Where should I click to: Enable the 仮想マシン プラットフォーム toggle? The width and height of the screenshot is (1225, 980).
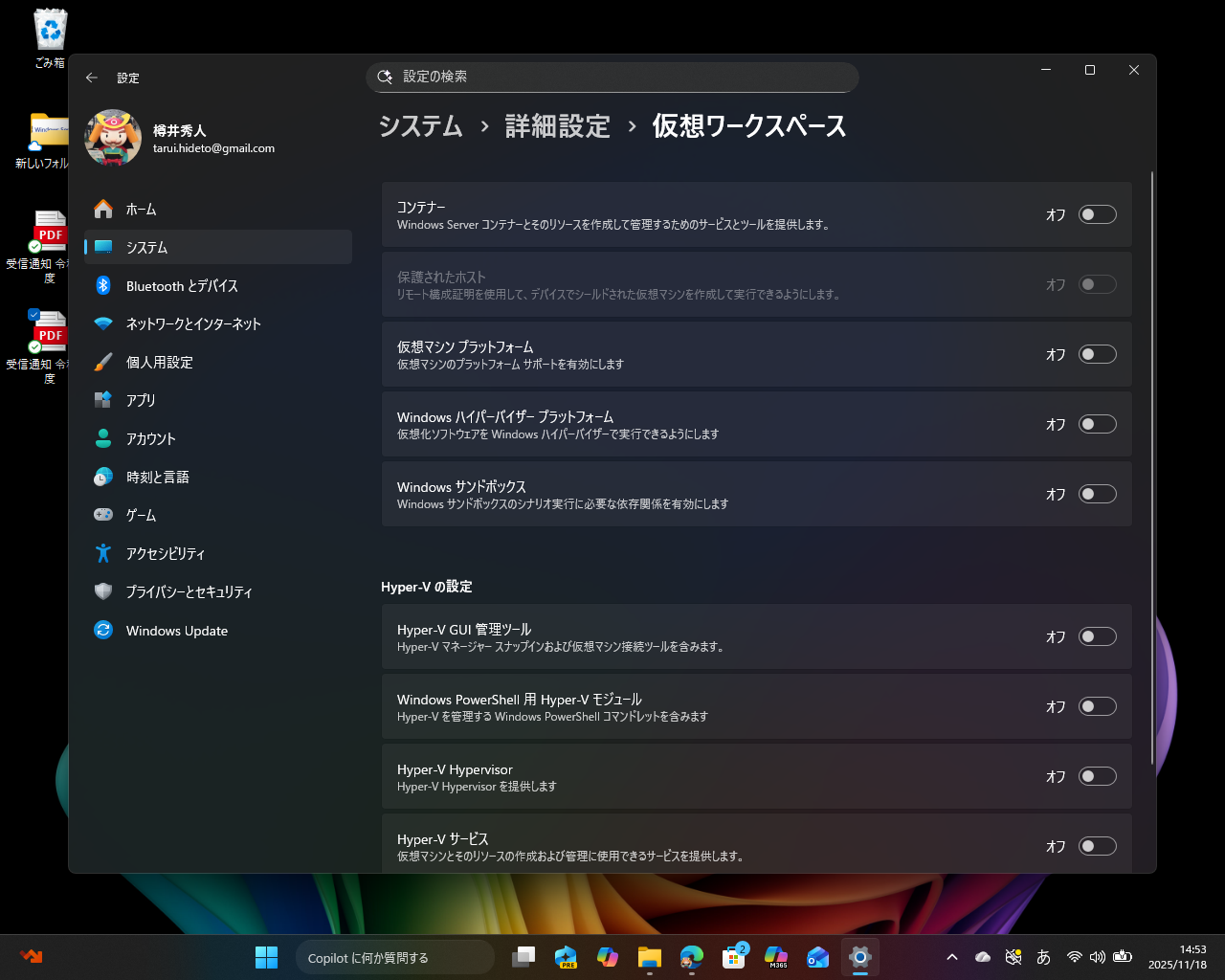click(x=1097, y=353)
